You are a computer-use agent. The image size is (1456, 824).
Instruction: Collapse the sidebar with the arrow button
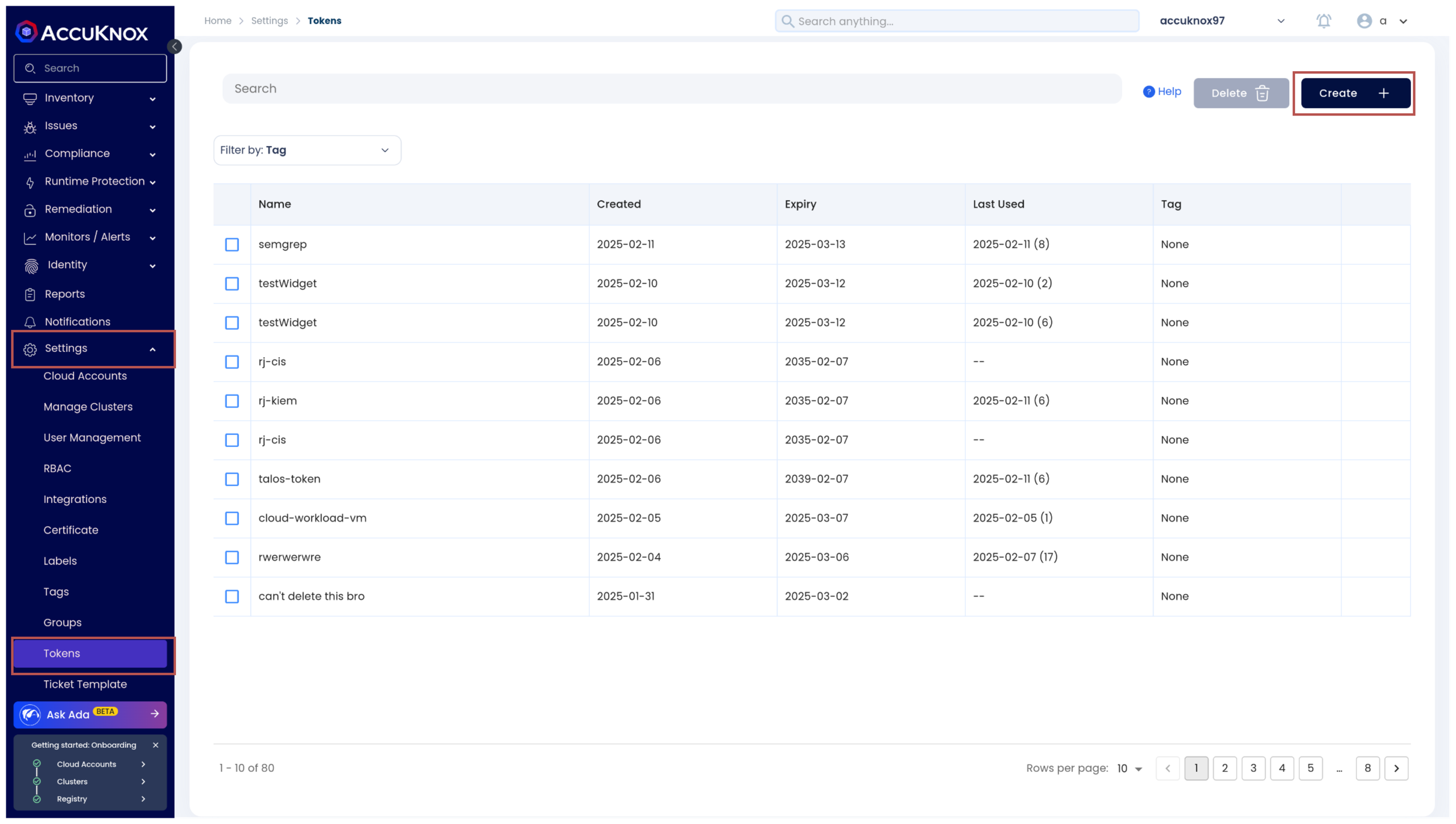pyautogui.click(x=175, y=47)
